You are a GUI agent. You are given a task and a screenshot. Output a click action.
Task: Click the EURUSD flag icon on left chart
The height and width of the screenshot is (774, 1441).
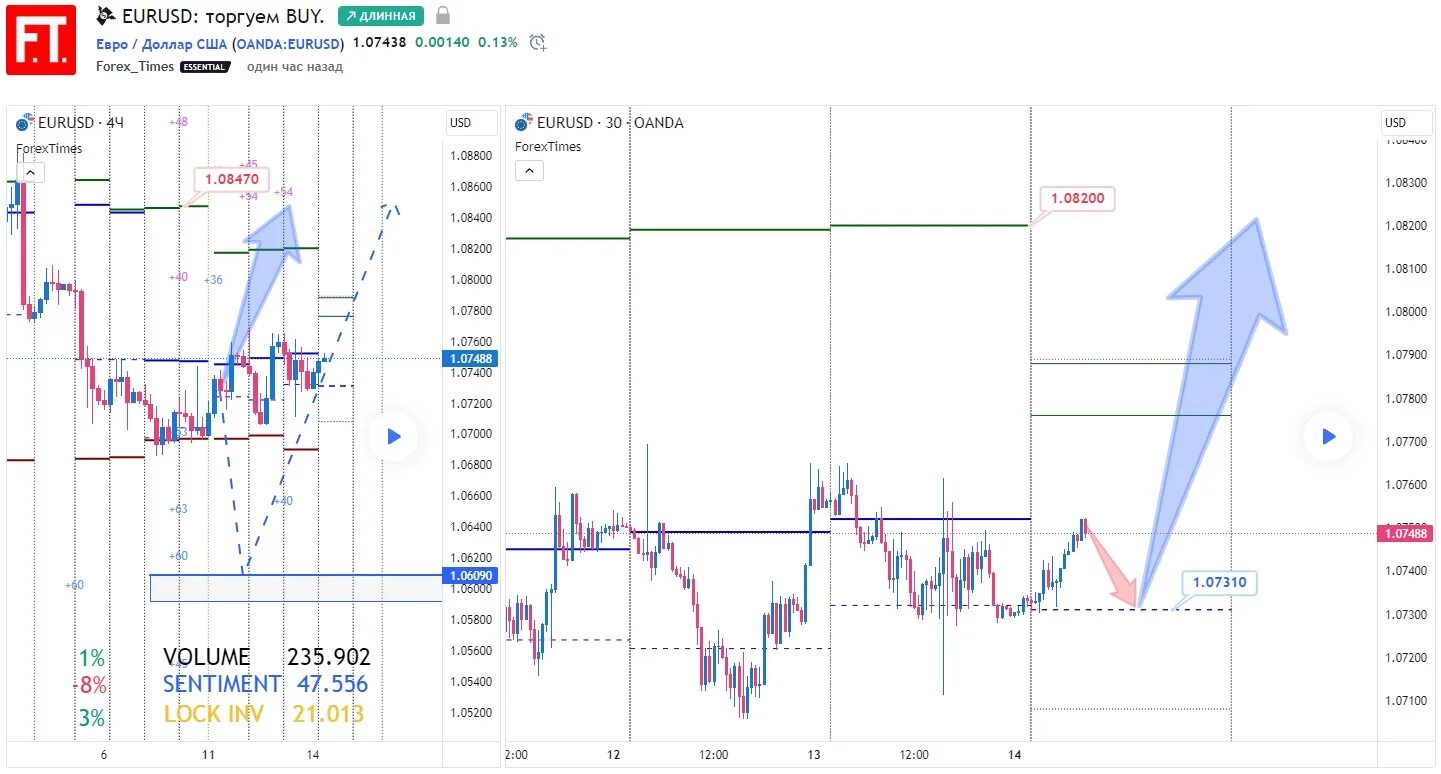(25, 123)
